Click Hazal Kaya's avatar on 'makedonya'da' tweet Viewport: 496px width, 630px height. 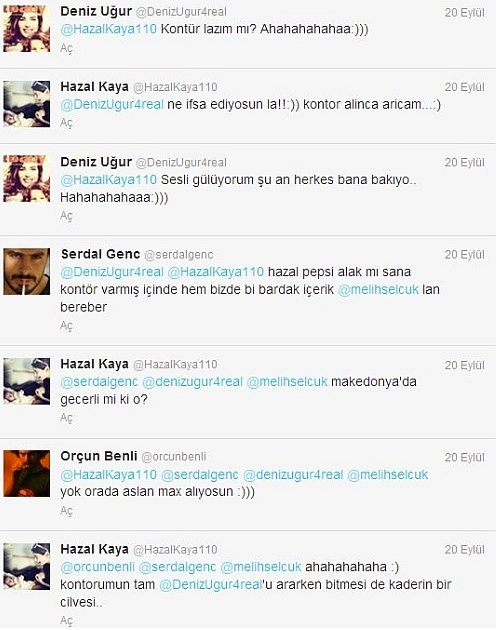pyautogui.click(x=27, y=381)
